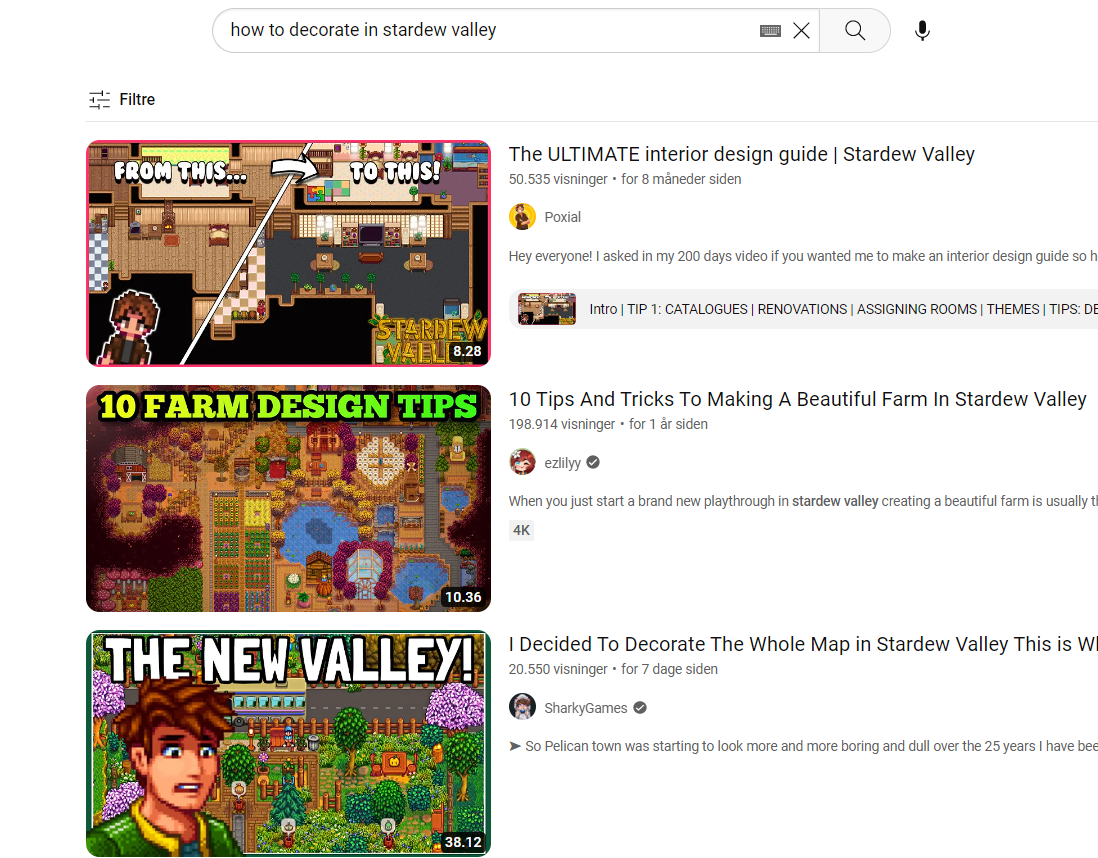
Task: Click the 8.28 duration badge
Action: [x=466, y=351]
